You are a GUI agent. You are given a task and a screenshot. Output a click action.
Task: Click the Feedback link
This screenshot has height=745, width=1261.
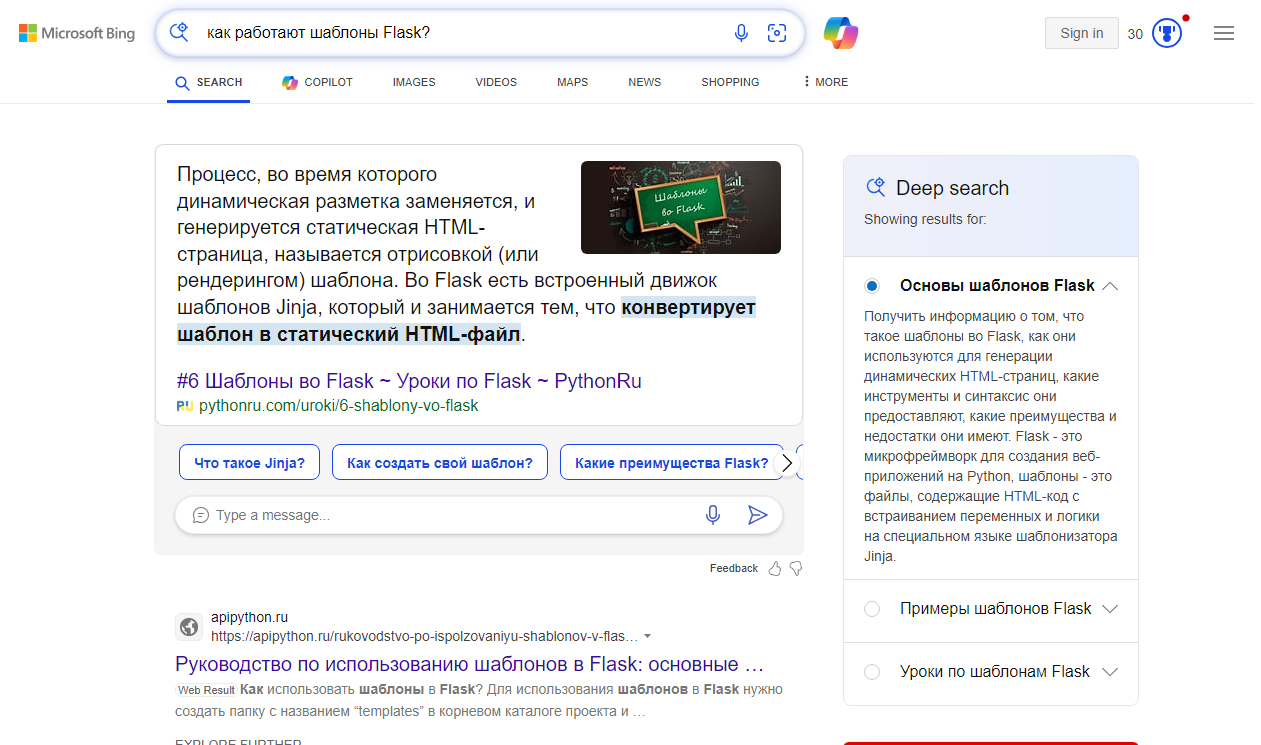734,568
